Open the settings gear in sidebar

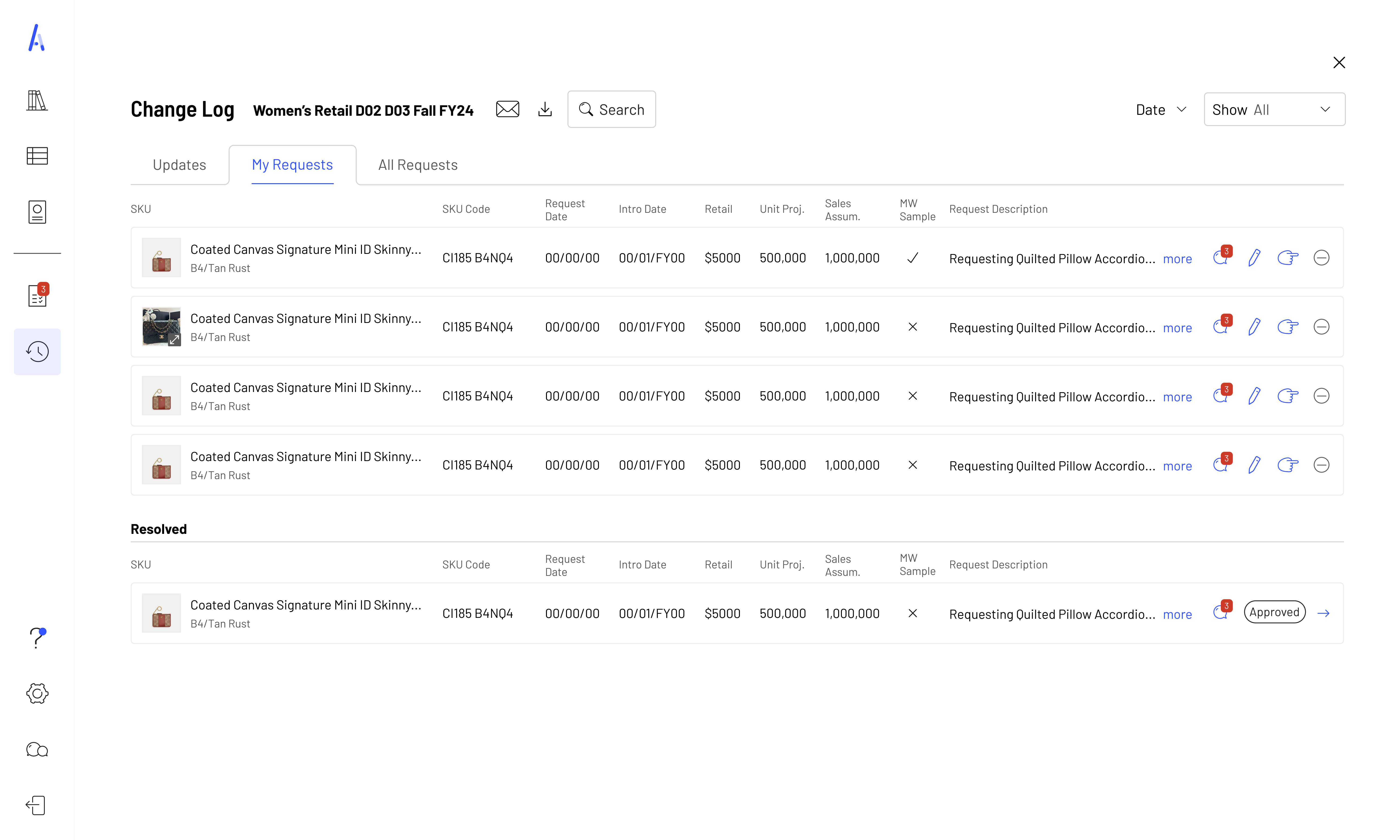click(x=37, y=693)
